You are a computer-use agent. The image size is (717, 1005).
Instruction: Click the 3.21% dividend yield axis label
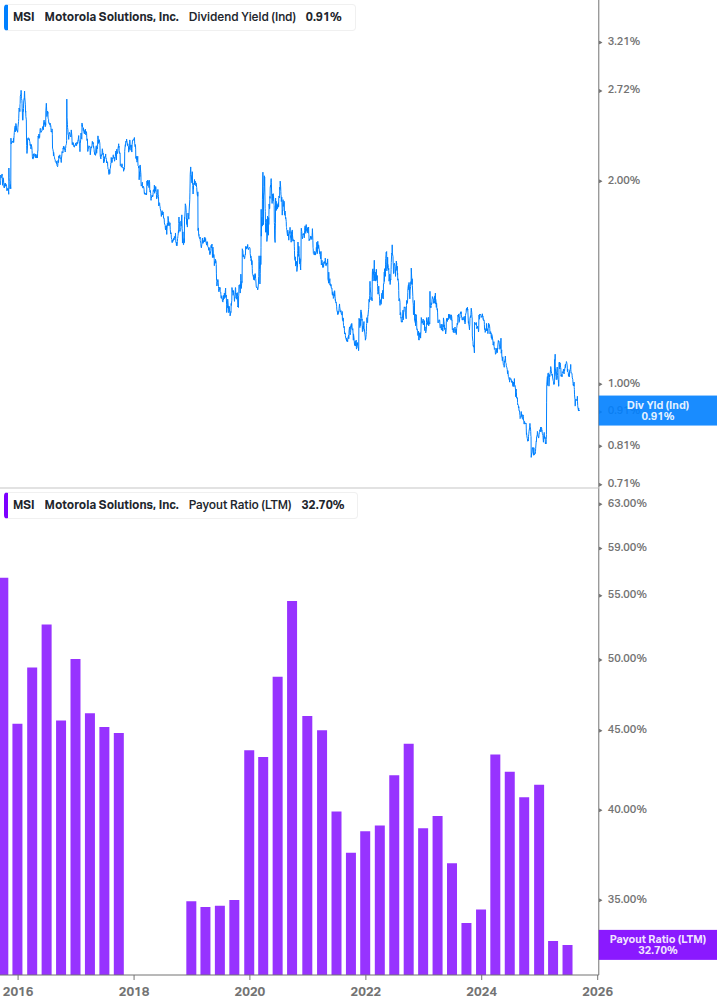pyautogui.click(x=623, y=42)
